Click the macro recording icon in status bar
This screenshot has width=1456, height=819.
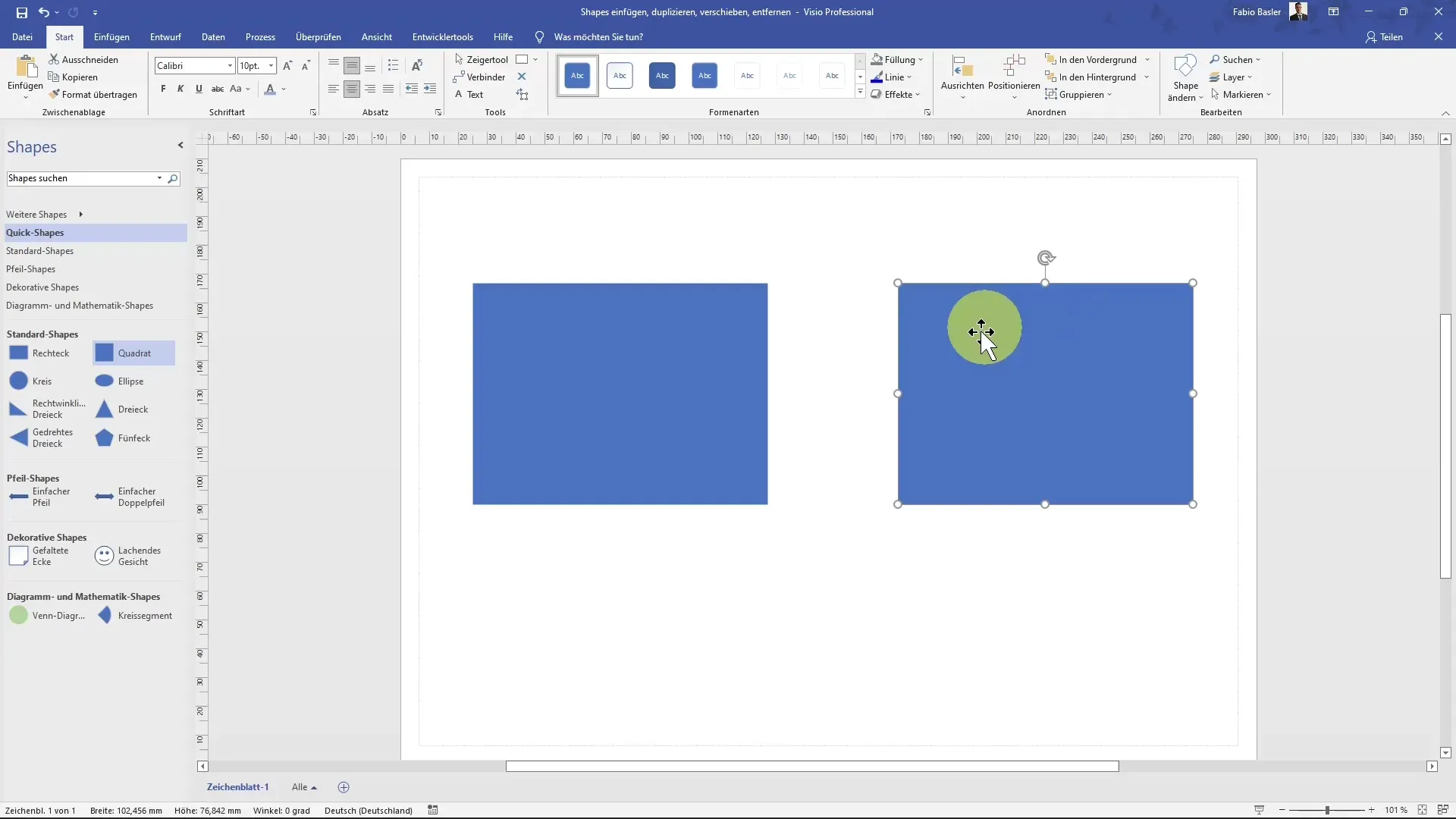click(433, 810)
